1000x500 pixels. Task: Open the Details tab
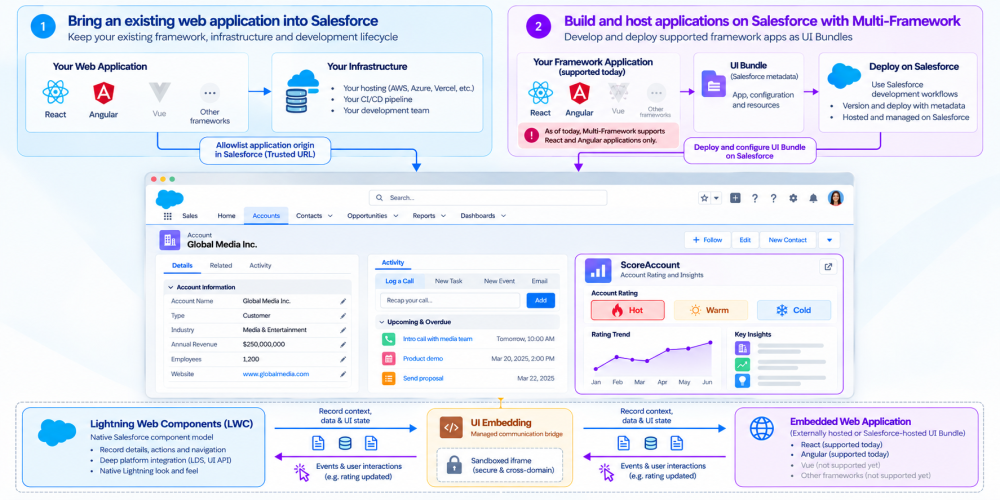point(182,265)
